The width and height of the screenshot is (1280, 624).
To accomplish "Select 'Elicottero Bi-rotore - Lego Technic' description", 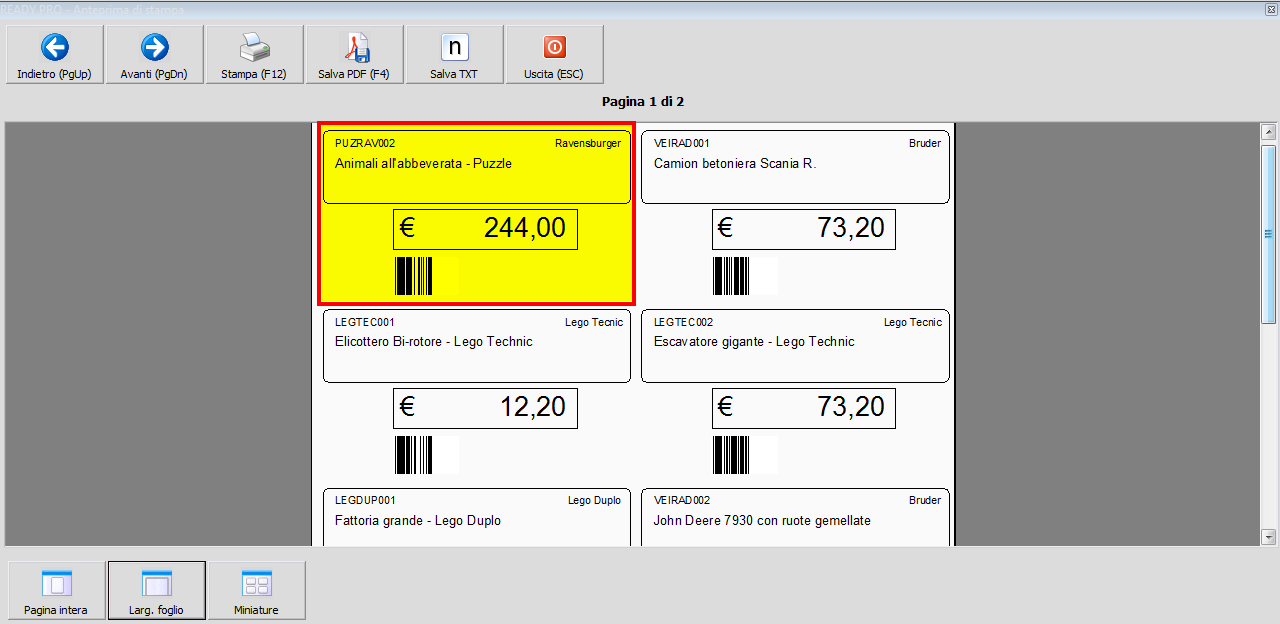I will pyautogui.click(x=434, y=342).
